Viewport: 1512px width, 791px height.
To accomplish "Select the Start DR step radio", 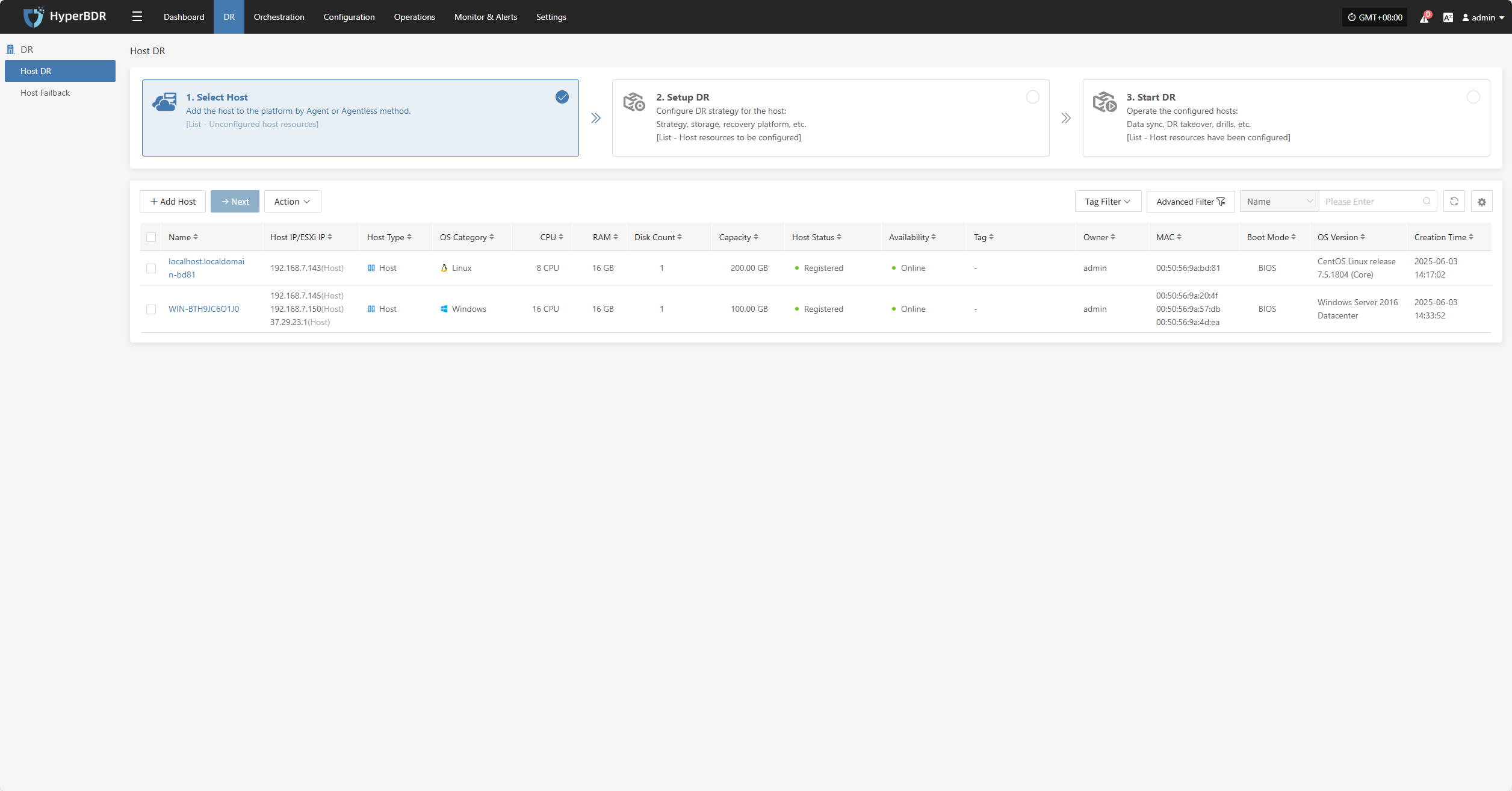I will click(x=1473, y=97).
